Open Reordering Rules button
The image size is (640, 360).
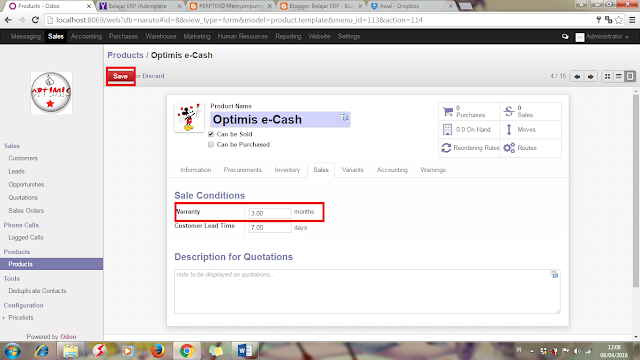coord(469,148)
